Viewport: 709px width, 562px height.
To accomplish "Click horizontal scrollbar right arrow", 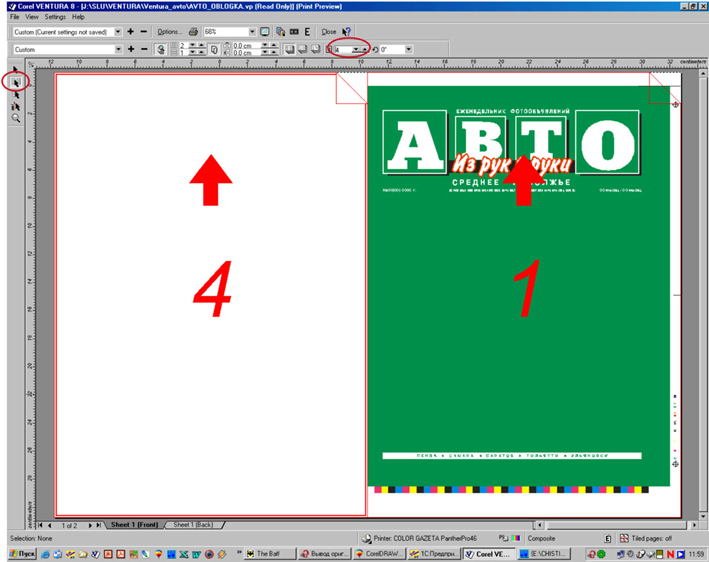I will pyautogui.click(x=695, y=525).
